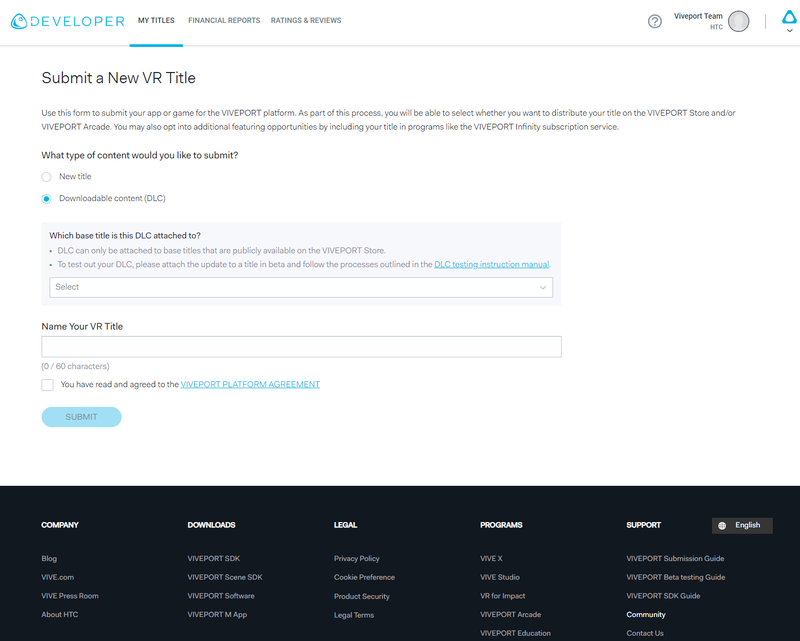The image size is (800, 641).
Task: Click the VIVEPORT Software download link
Action: (x=221, y=596)
